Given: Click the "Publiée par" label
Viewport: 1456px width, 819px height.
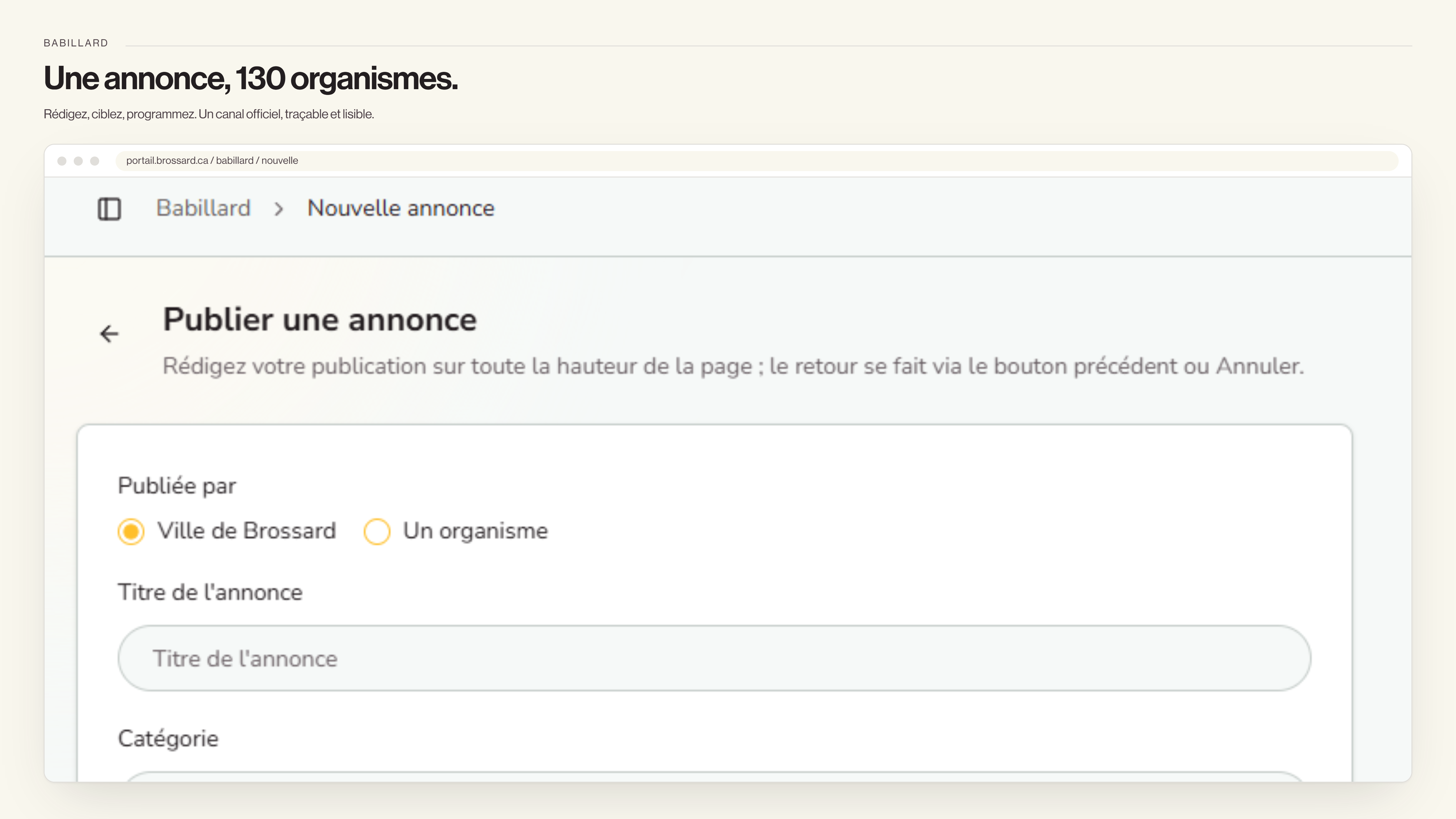Looking at the screenshot, I should 177,486.
